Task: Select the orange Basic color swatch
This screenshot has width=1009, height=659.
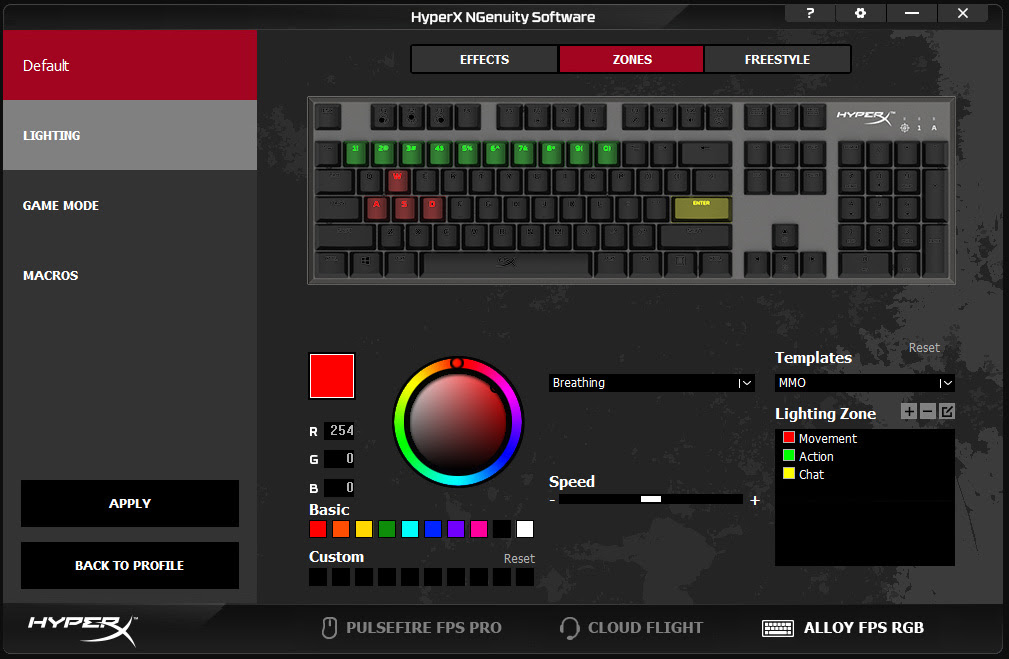Action: 340,529
